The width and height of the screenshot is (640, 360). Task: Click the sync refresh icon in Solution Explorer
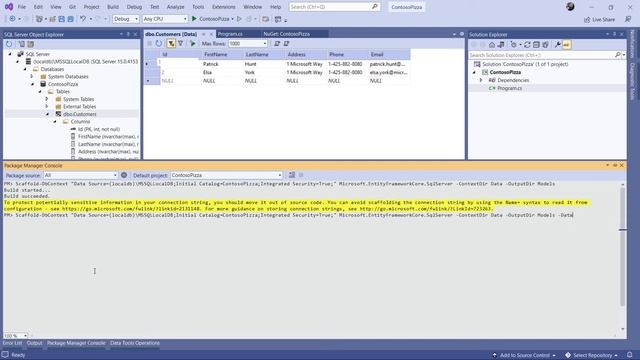pos(527,44)
